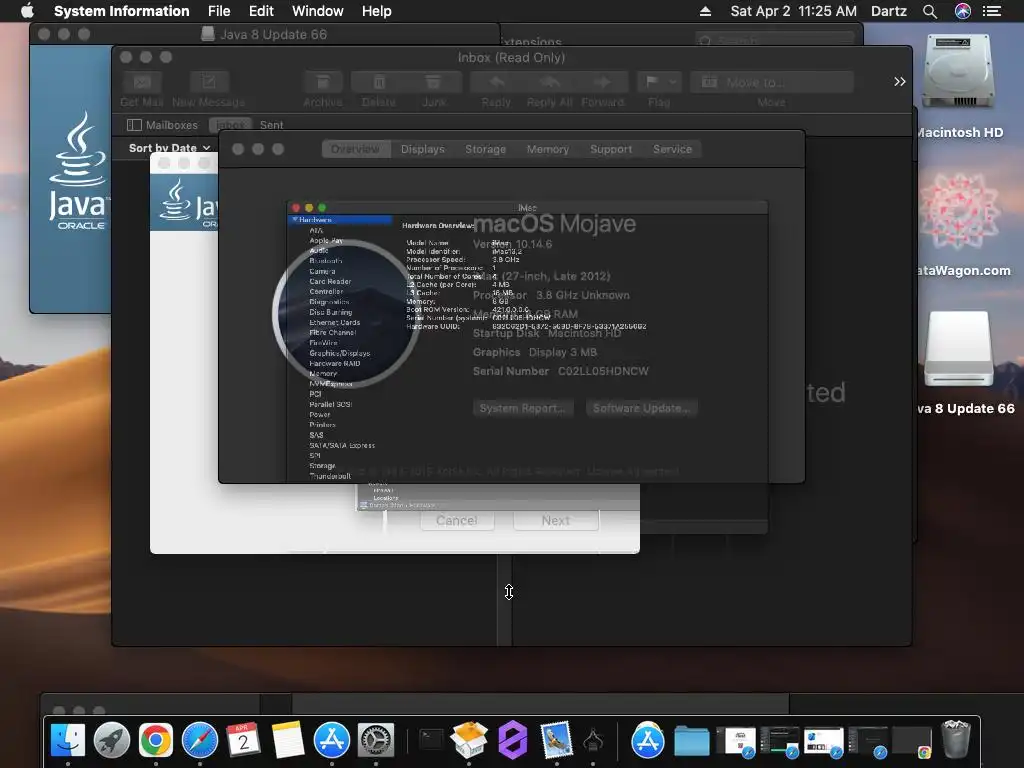Click the purple hexagon Dock icon

click(513, 741)
